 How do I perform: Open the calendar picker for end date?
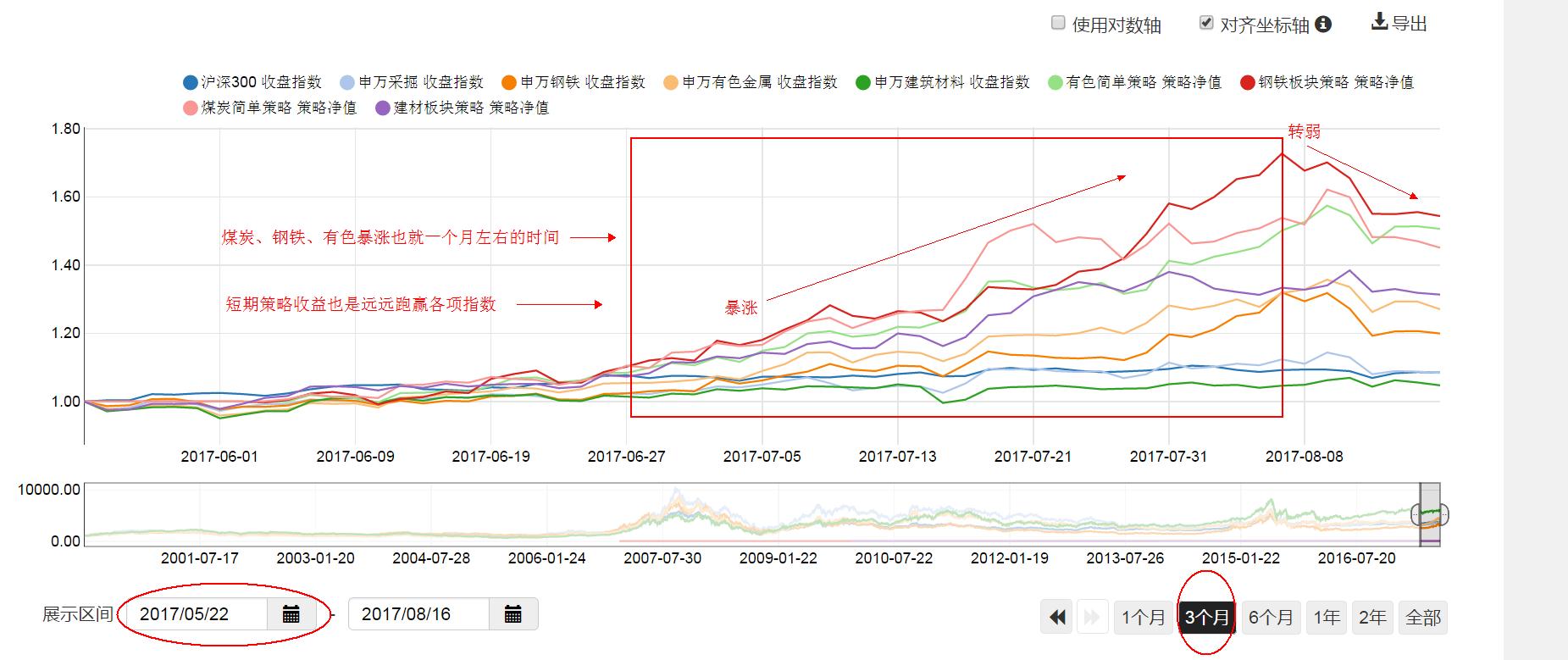tap(513, 614)
